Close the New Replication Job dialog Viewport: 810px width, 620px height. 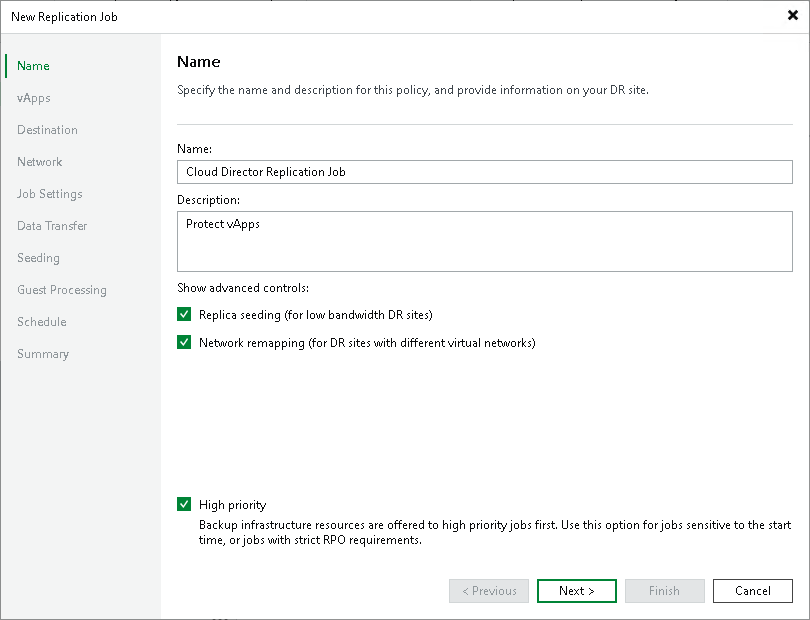[792, 16]
